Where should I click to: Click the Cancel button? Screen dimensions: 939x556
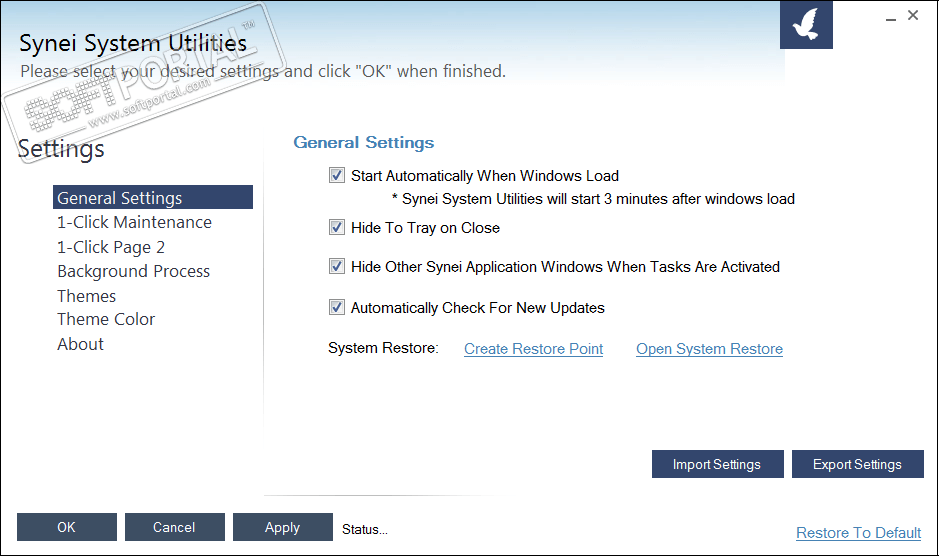click(174, 527)
